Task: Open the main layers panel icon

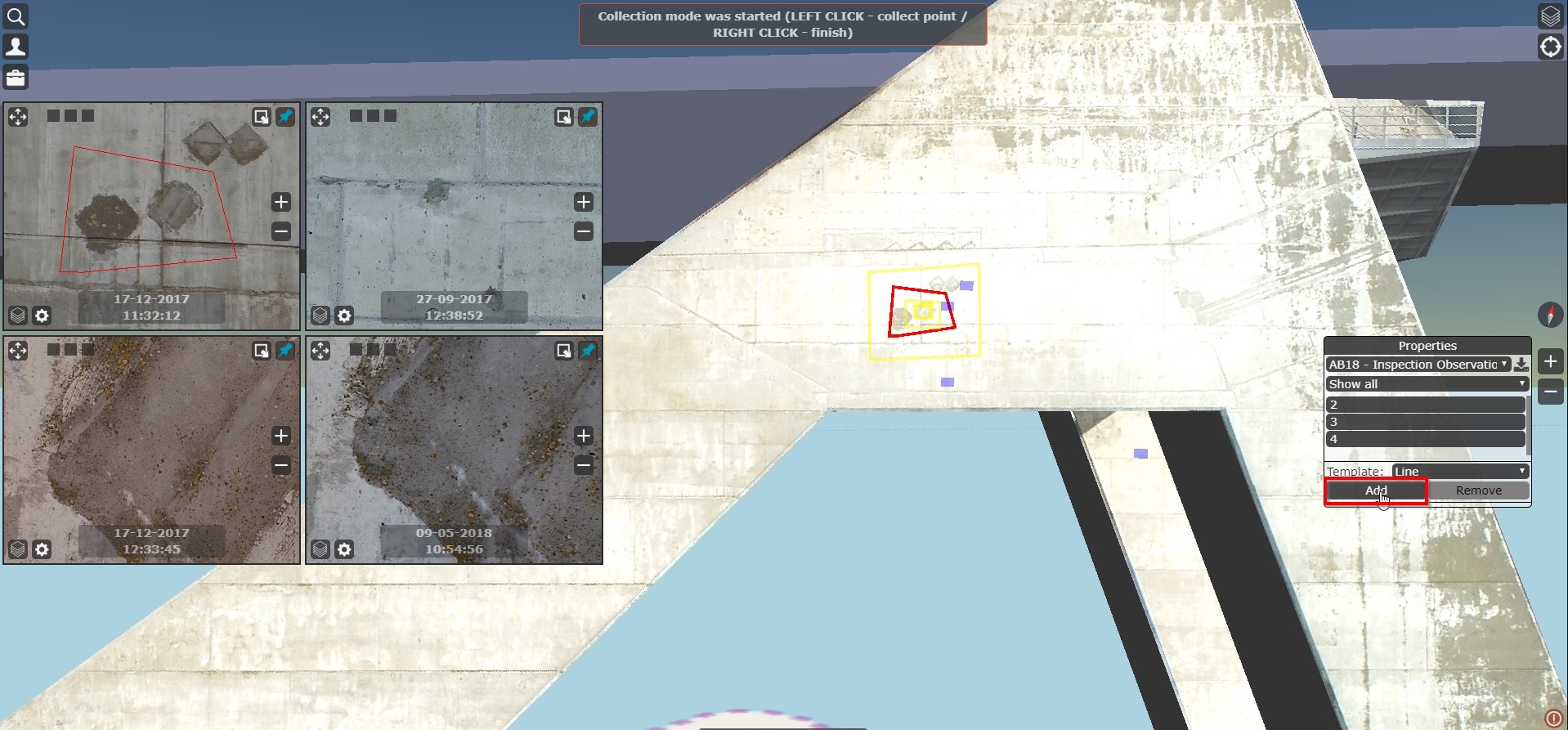Action: point(1550,16)
